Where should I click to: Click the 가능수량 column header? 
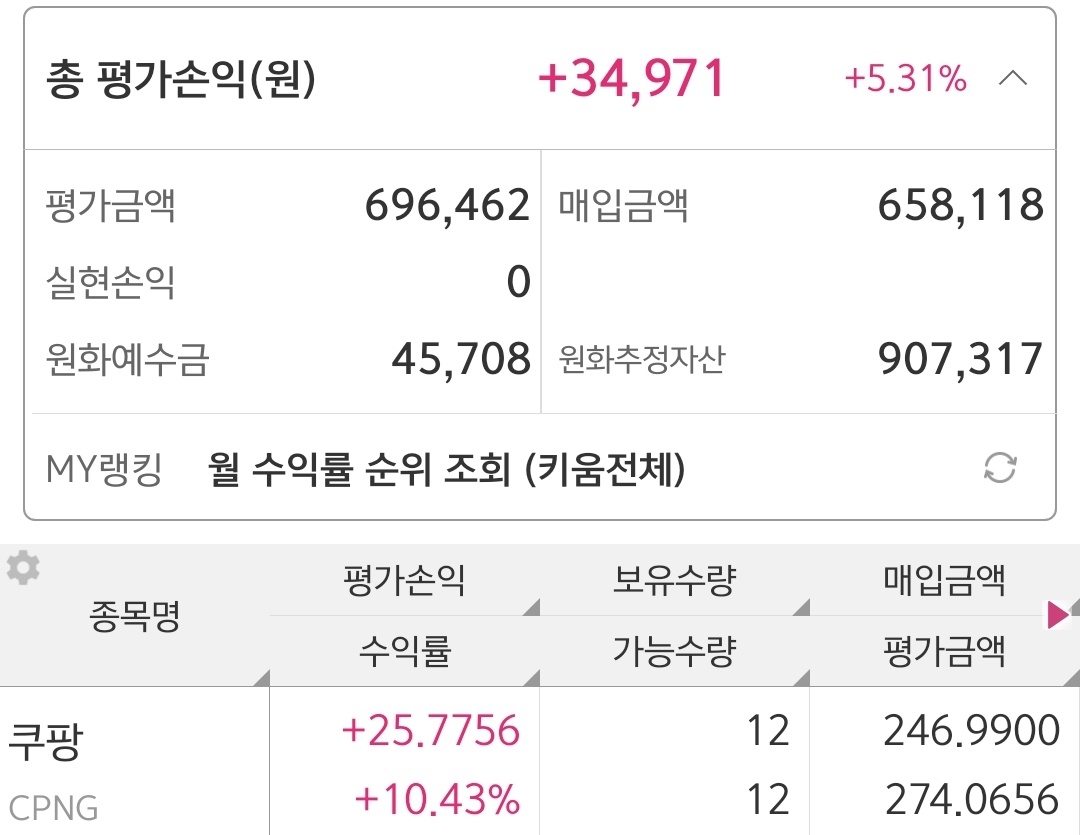(x=674, y=652)
